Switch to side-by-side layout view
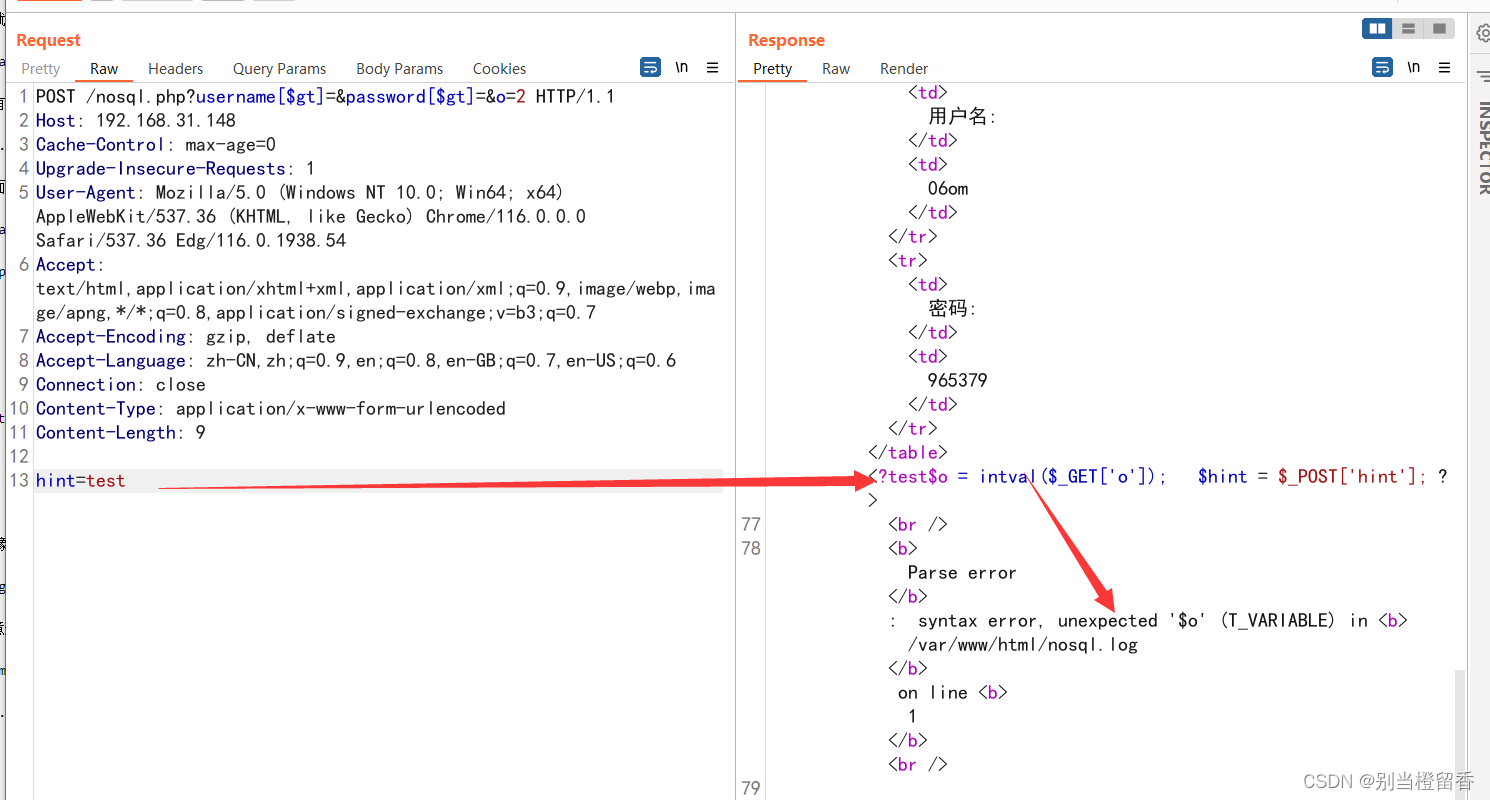The image size is (1490, 800). 1377,28
